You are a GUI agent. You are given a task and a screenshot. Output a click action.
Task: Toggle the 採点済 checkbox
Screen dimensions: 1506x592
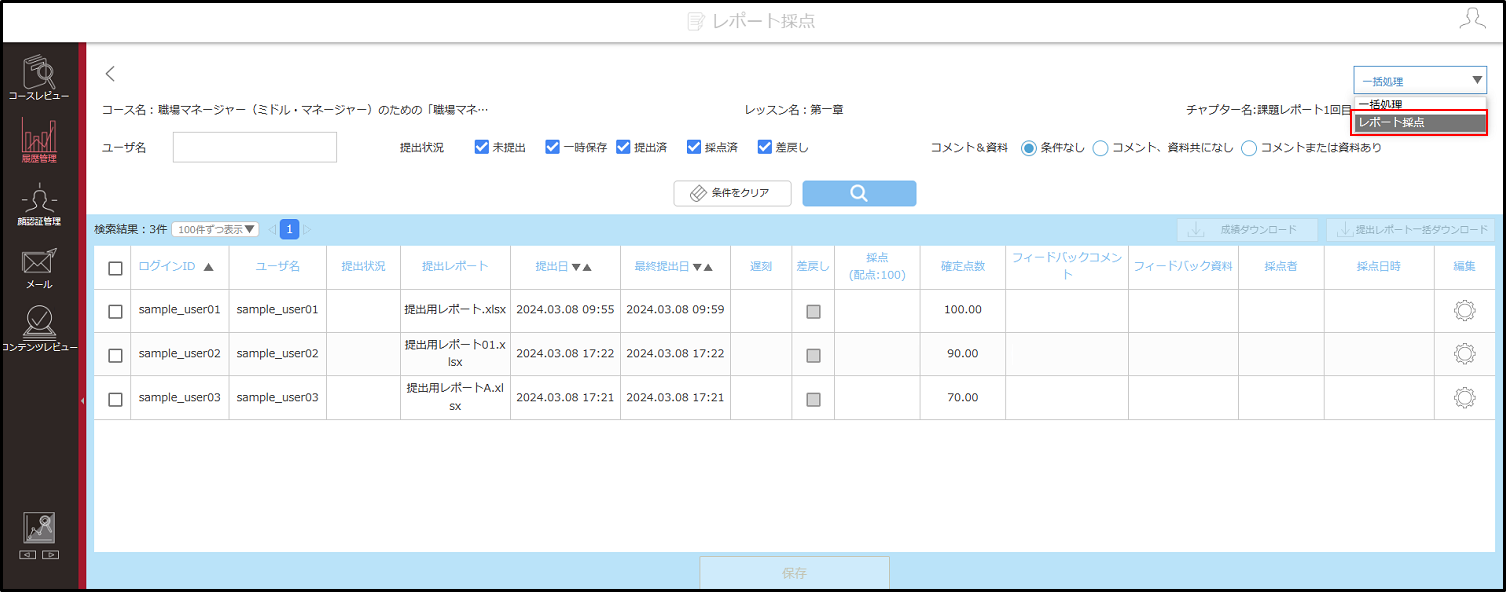point(694,147)
